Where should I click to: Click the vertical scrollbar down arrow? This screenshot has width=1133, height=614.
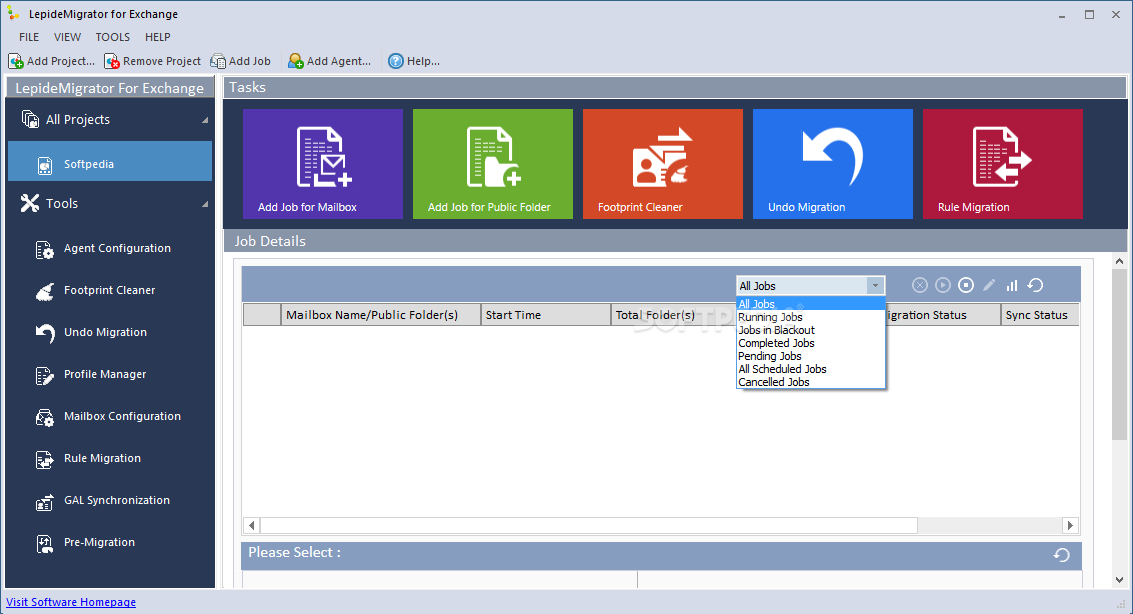pos(1119,579)
